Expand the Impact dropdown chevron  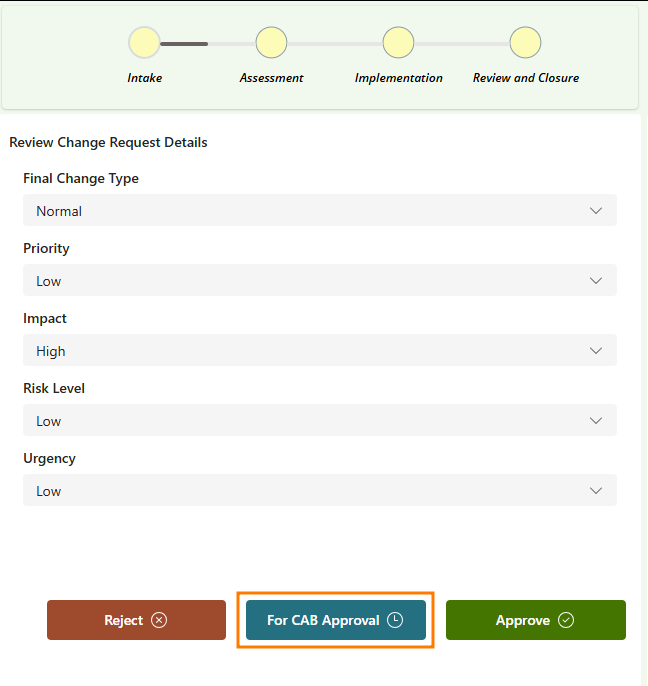596,351
